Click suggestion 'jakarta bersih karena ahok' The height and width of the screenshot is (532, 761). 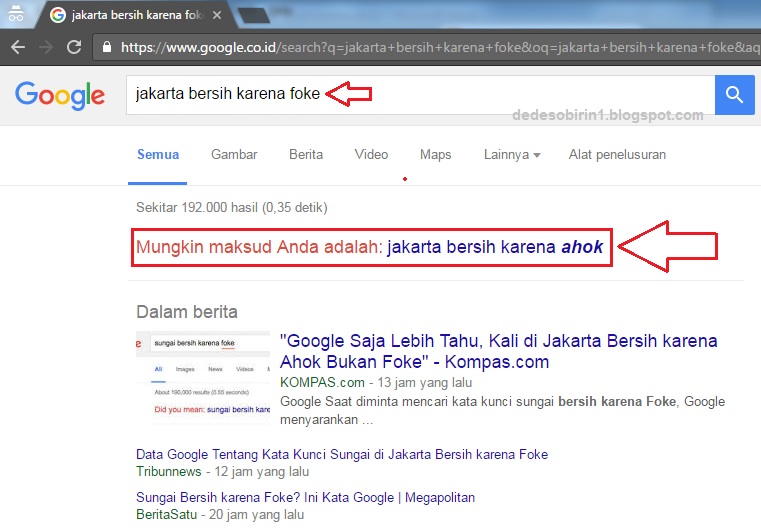pyautogui.click(x=495, y=247)
